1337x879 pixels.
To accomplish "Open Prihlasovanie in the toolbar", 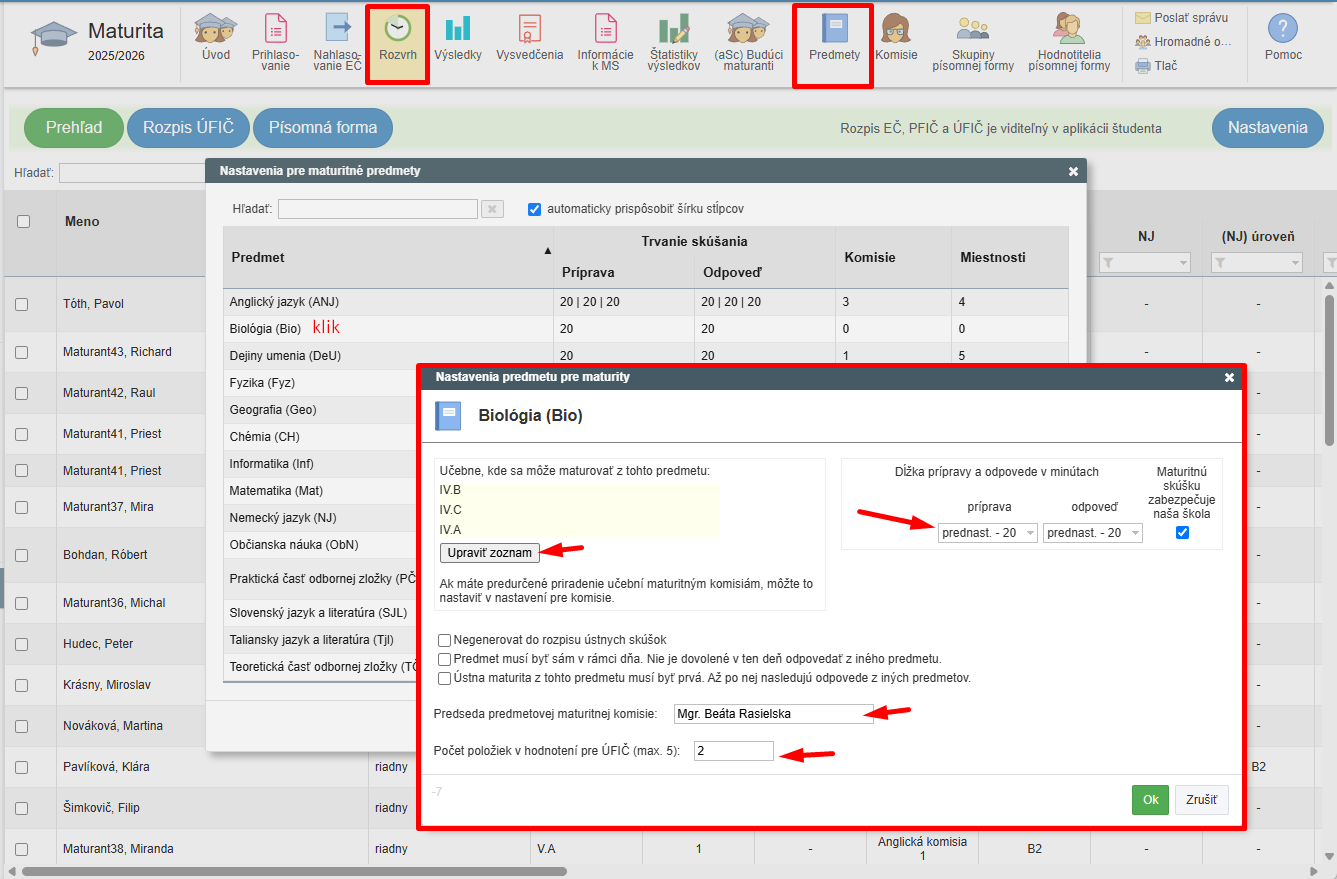I will pyautogui.click(x=275, y=42).
